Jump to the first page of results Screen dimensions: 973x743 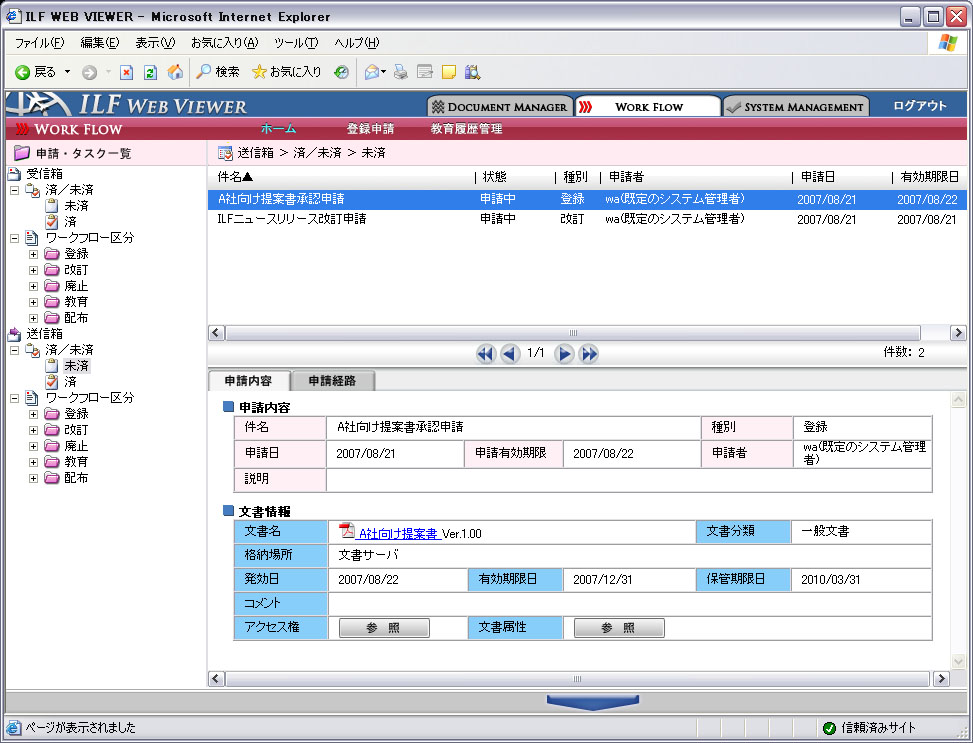[485, 354]
